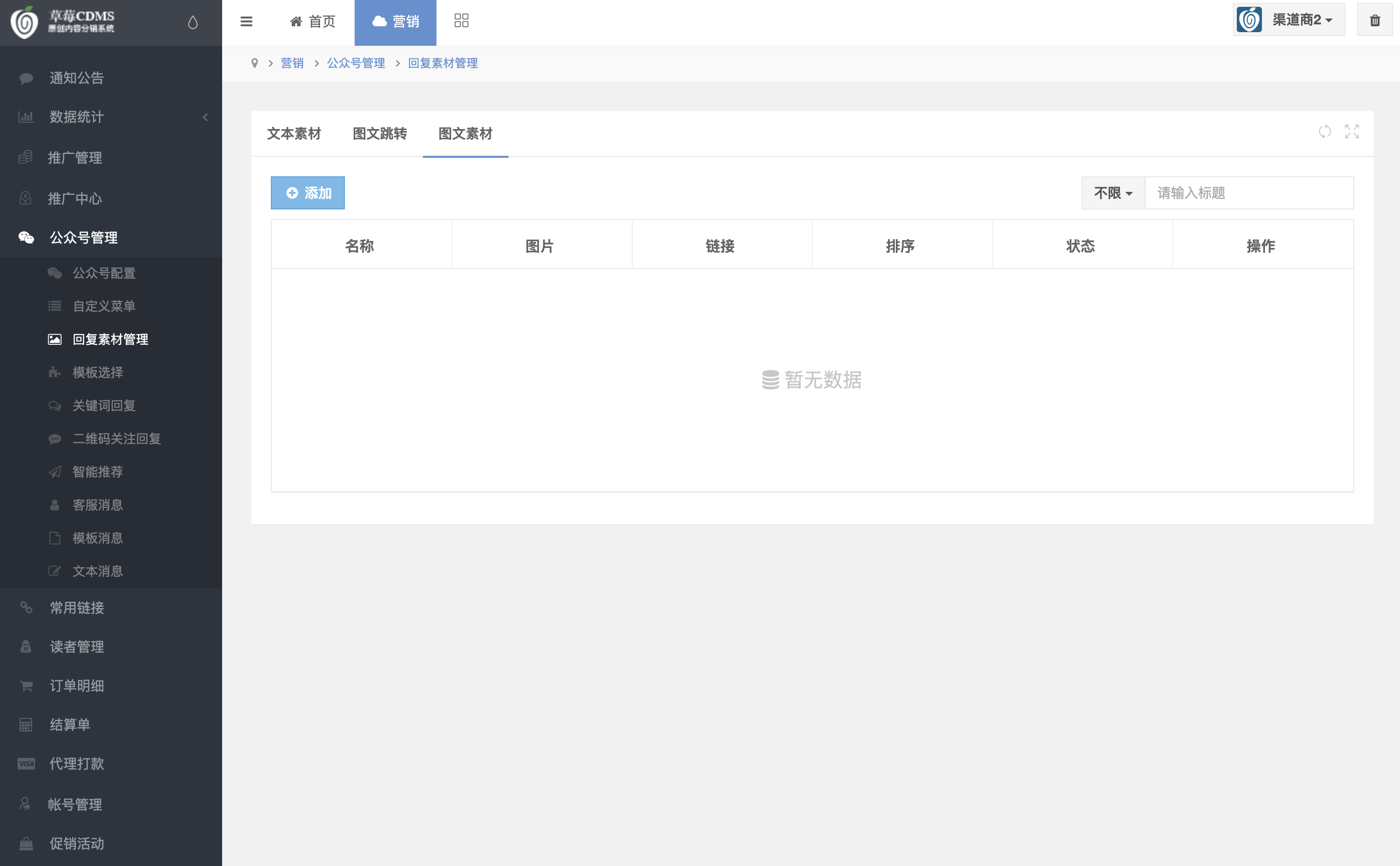Click the 暂无数据 empty-state text

click(823, 380)
